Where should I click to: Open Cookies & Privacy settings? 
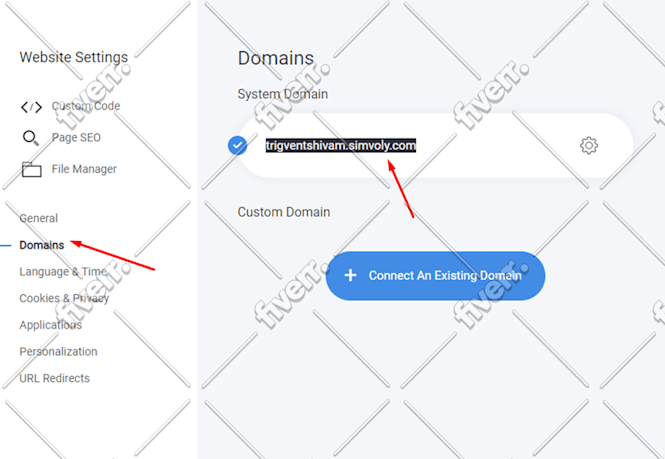tap(64, 298)
